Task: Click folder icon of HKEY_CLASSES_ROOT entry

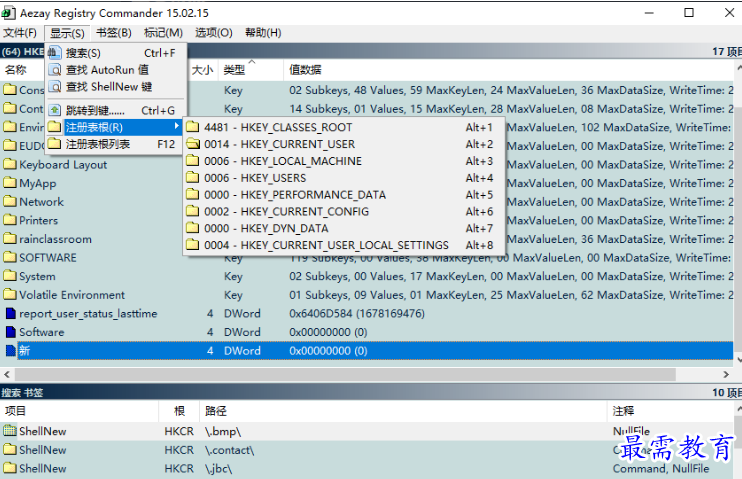Action: (x=193, y=127)
